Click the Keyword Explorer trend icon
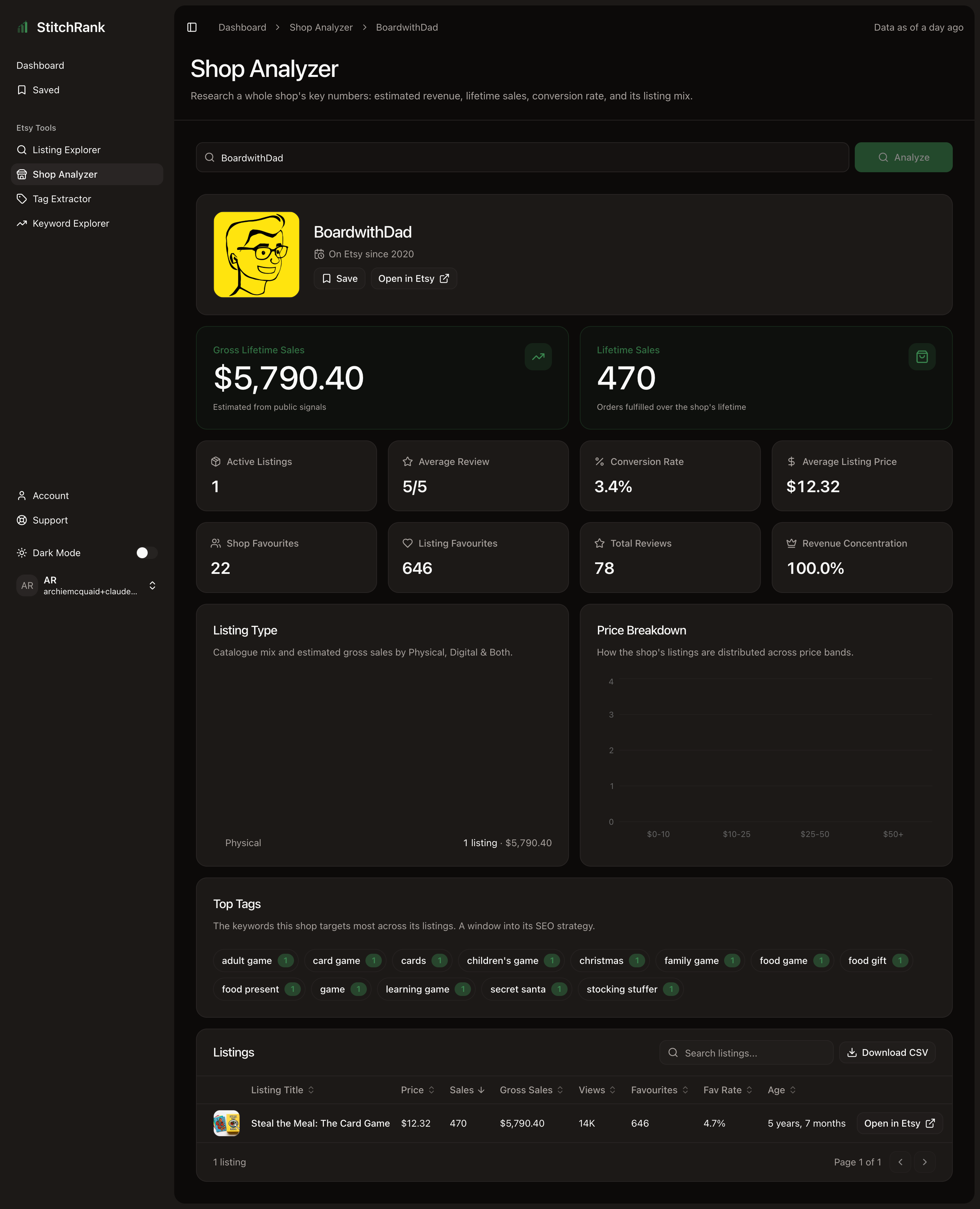The height and width of the screenshot is (1209, 980). click(21, 224)
